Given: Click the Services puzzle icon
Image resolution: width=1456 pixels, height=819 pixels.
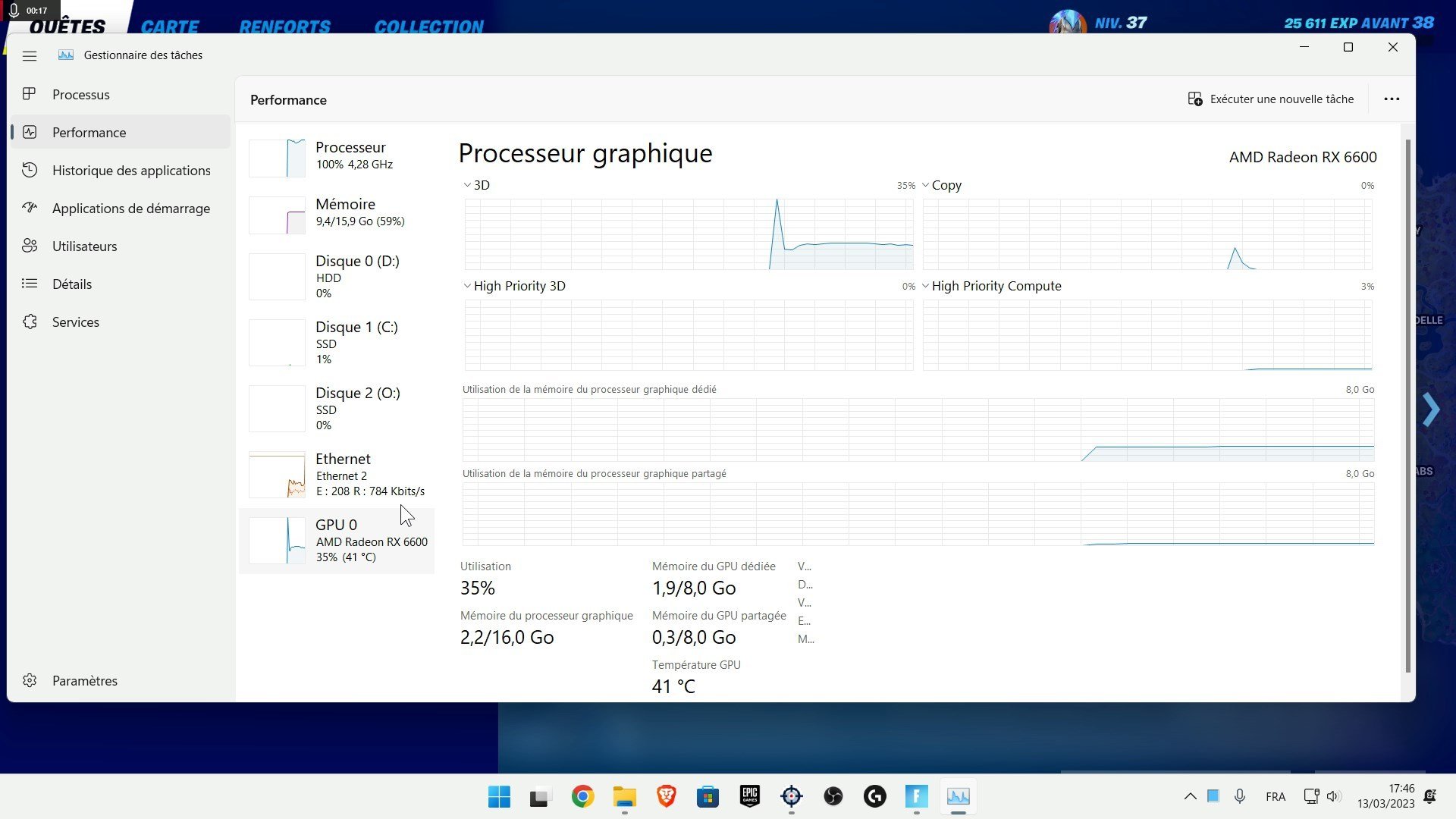Looking at the screenshot, I should click(x=30, y=322).
